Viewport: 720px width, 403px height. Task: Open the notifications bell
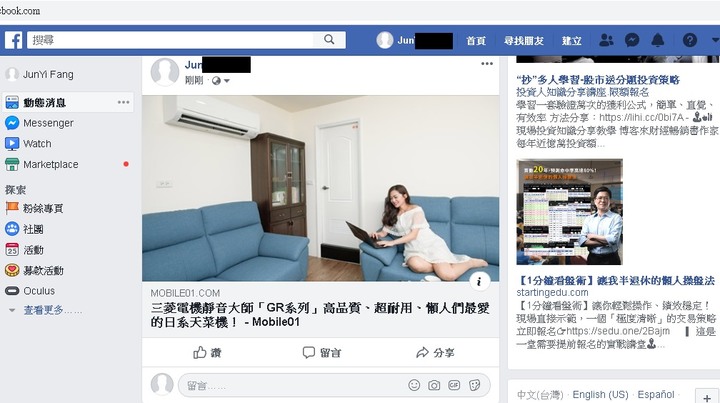[658, 40]
